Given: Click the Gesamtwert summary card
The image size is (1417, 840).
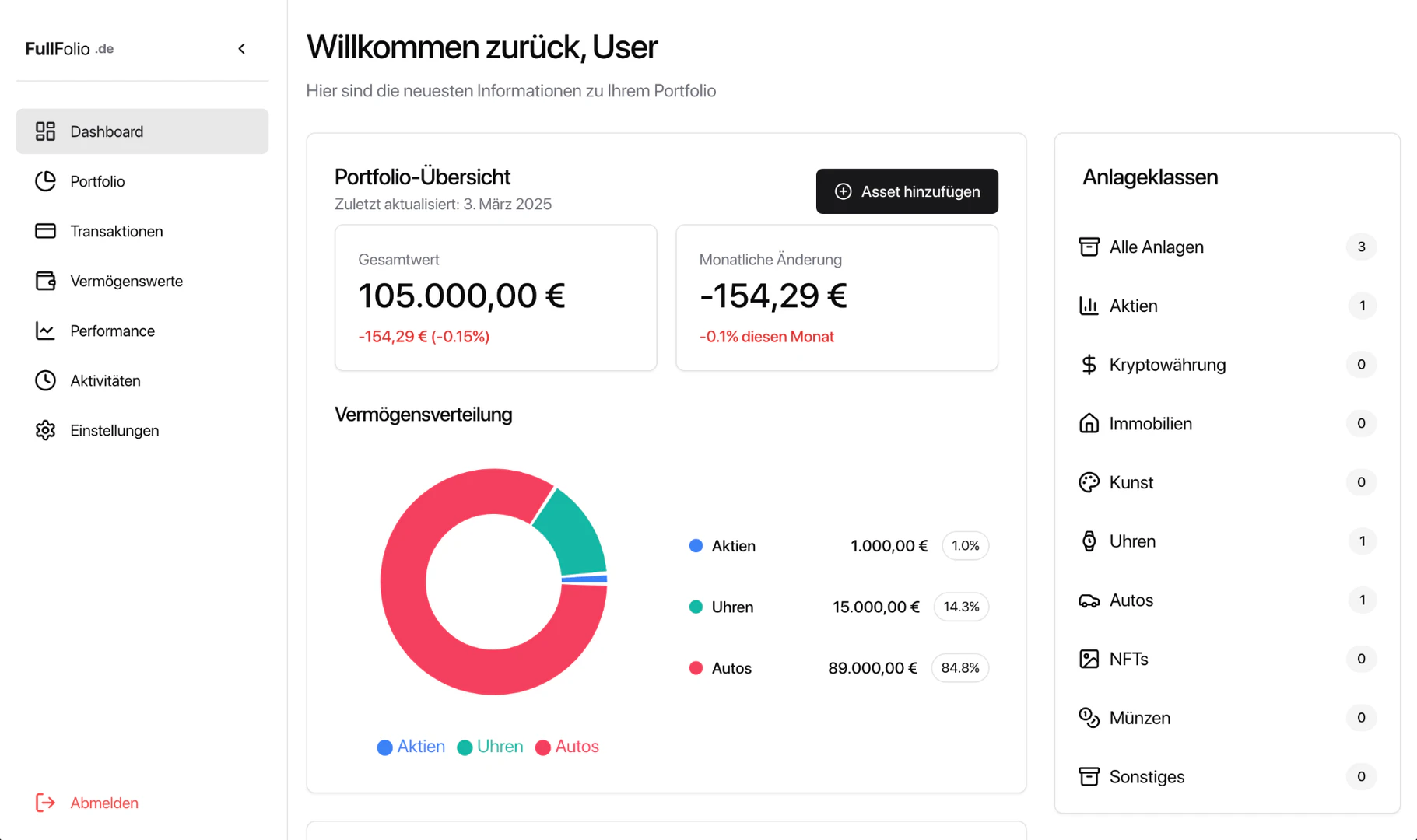Looking at the screenshot, I should click(496, 298).
